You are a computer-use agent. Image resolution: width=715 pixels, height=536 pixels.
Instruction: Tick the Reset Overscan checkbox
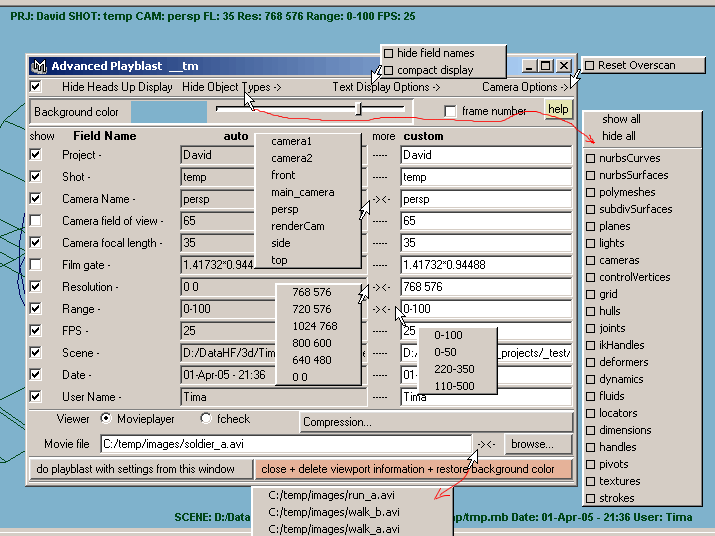pos(590,65)
